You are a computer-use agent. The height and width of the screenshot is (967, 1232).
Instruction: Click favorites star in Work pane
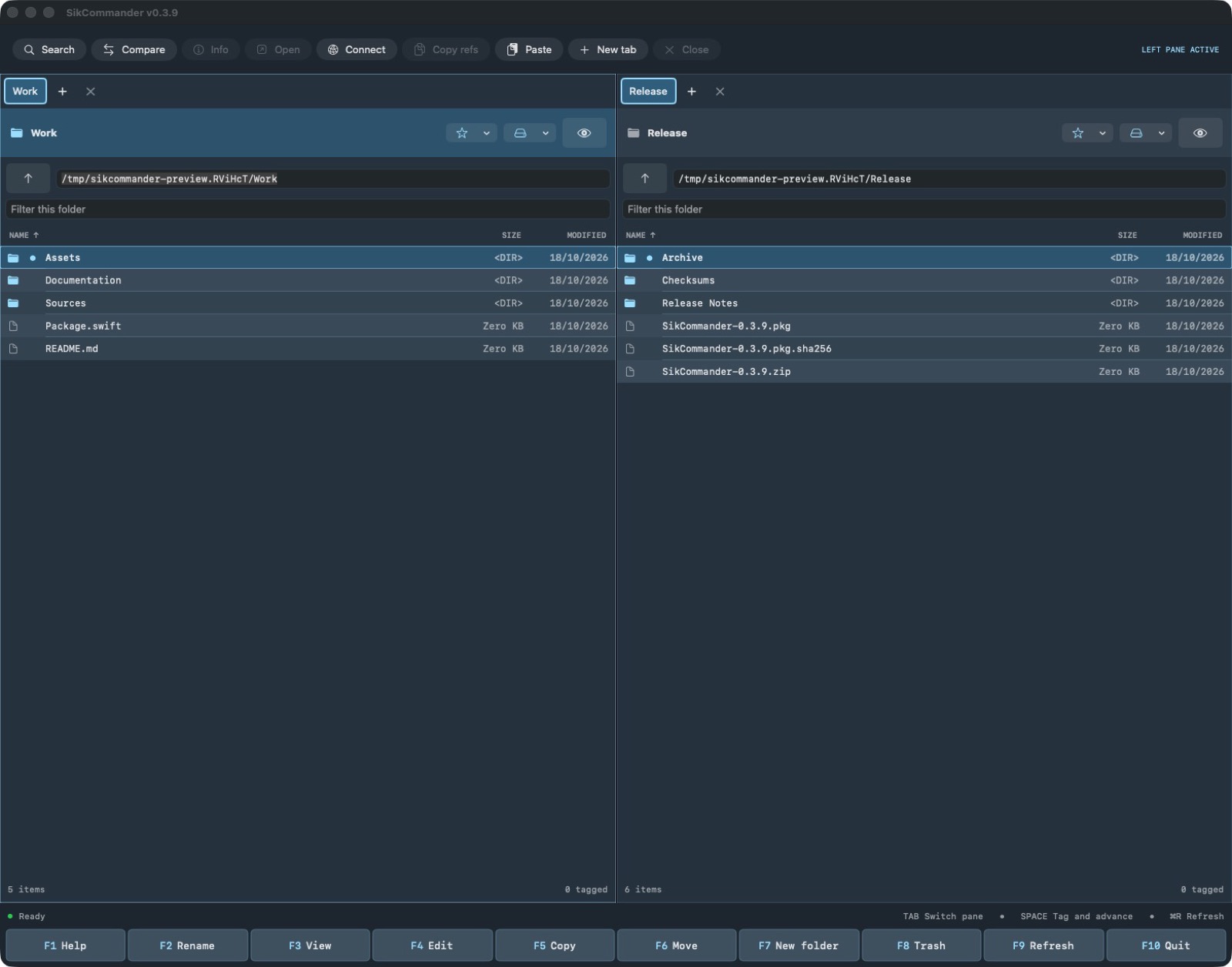(x=462, y=133)
